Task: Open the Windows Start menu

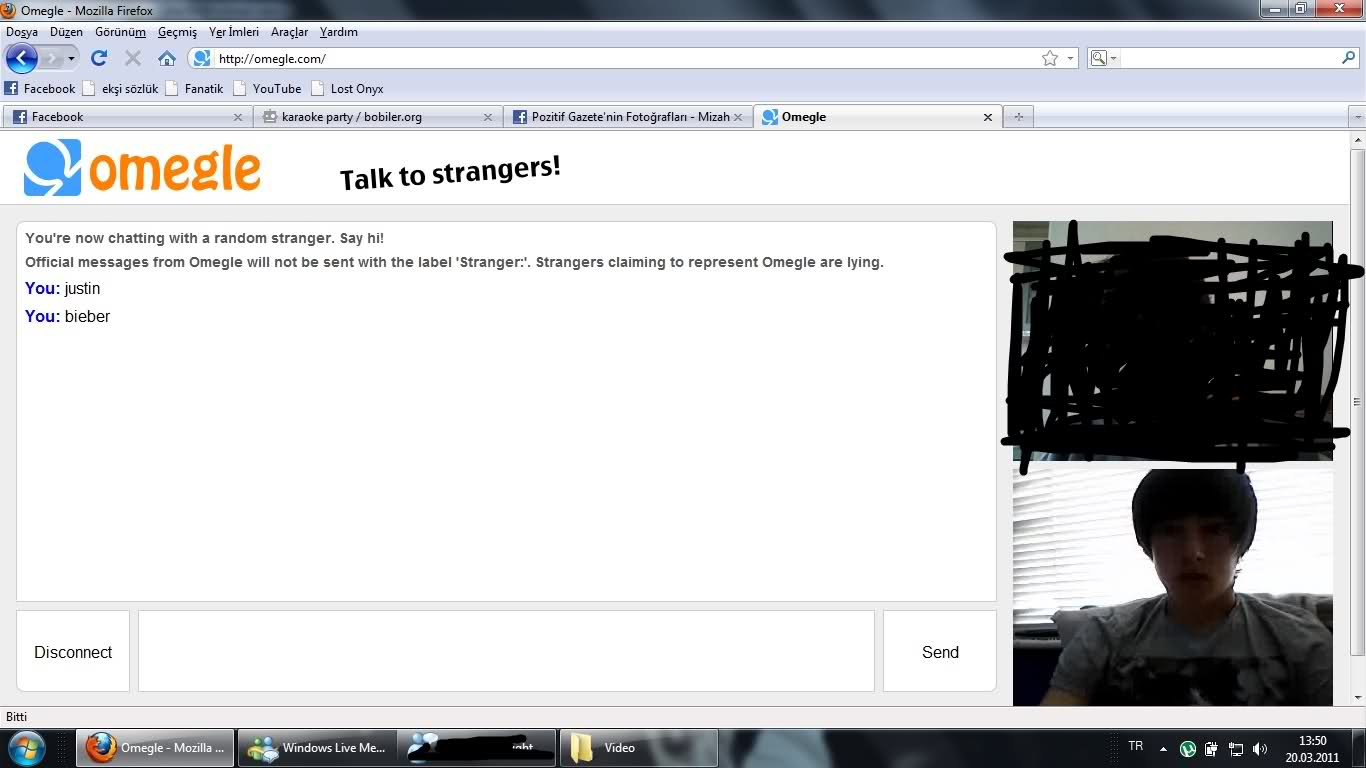Action: pyautogui.click(x=27, y=748)
